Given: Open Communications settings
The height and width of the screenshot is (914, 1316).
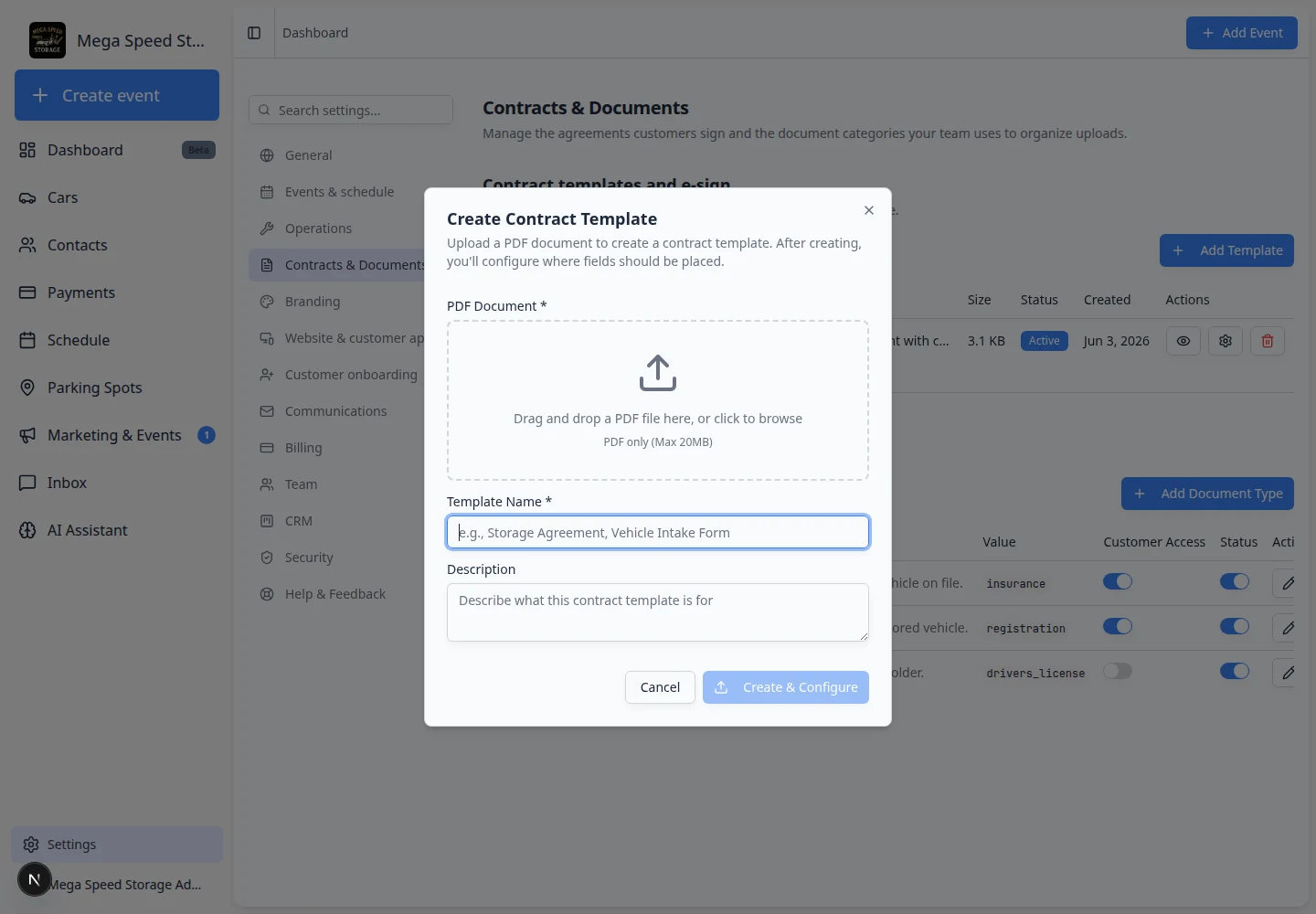Looking at the screenshot, I should pyautogui.click(x=335, y=411).
